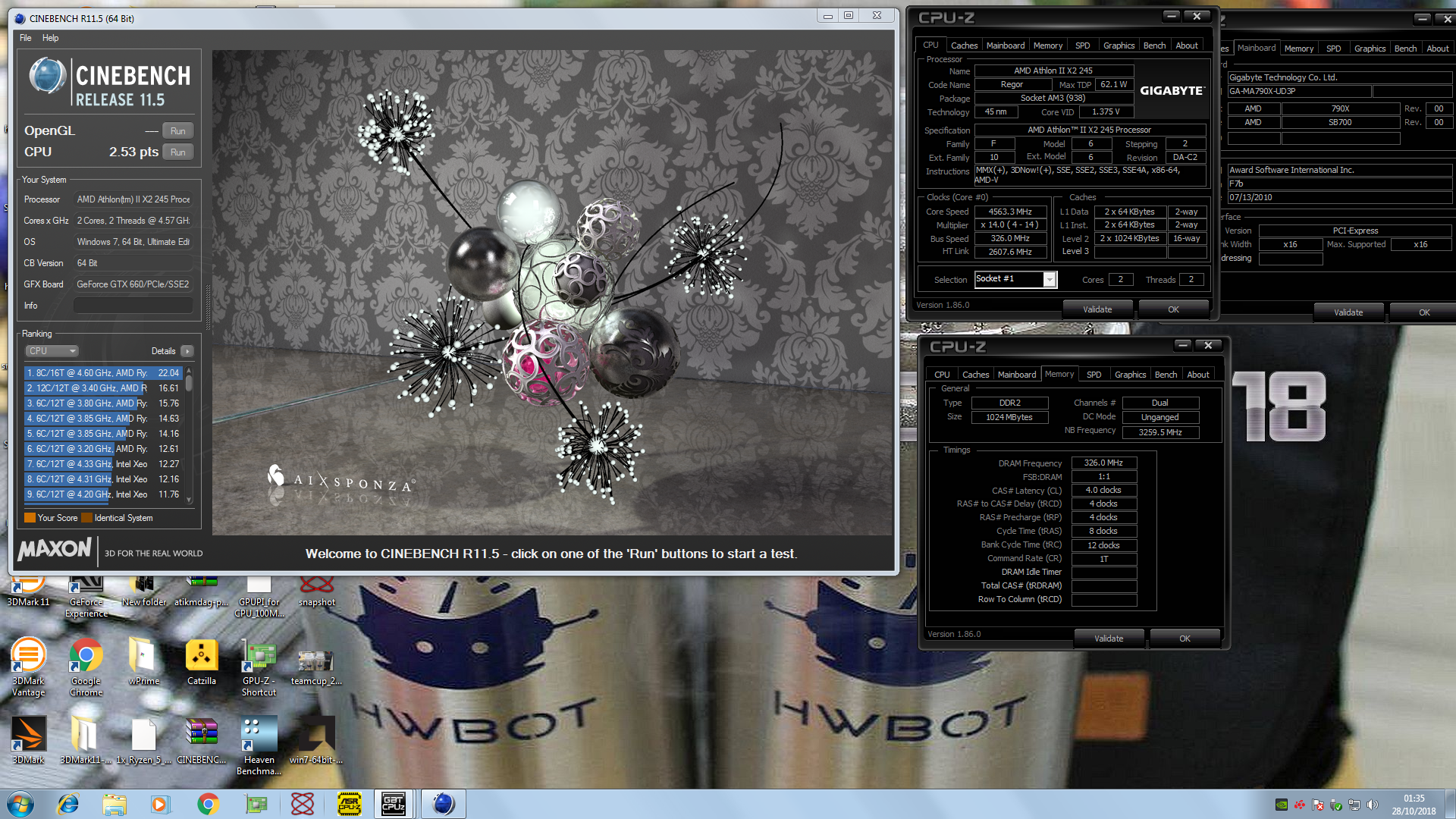Open the 3DMark 11 desktop shortcut
This screenshot has height=819, width=1456.
pos(29,590)
